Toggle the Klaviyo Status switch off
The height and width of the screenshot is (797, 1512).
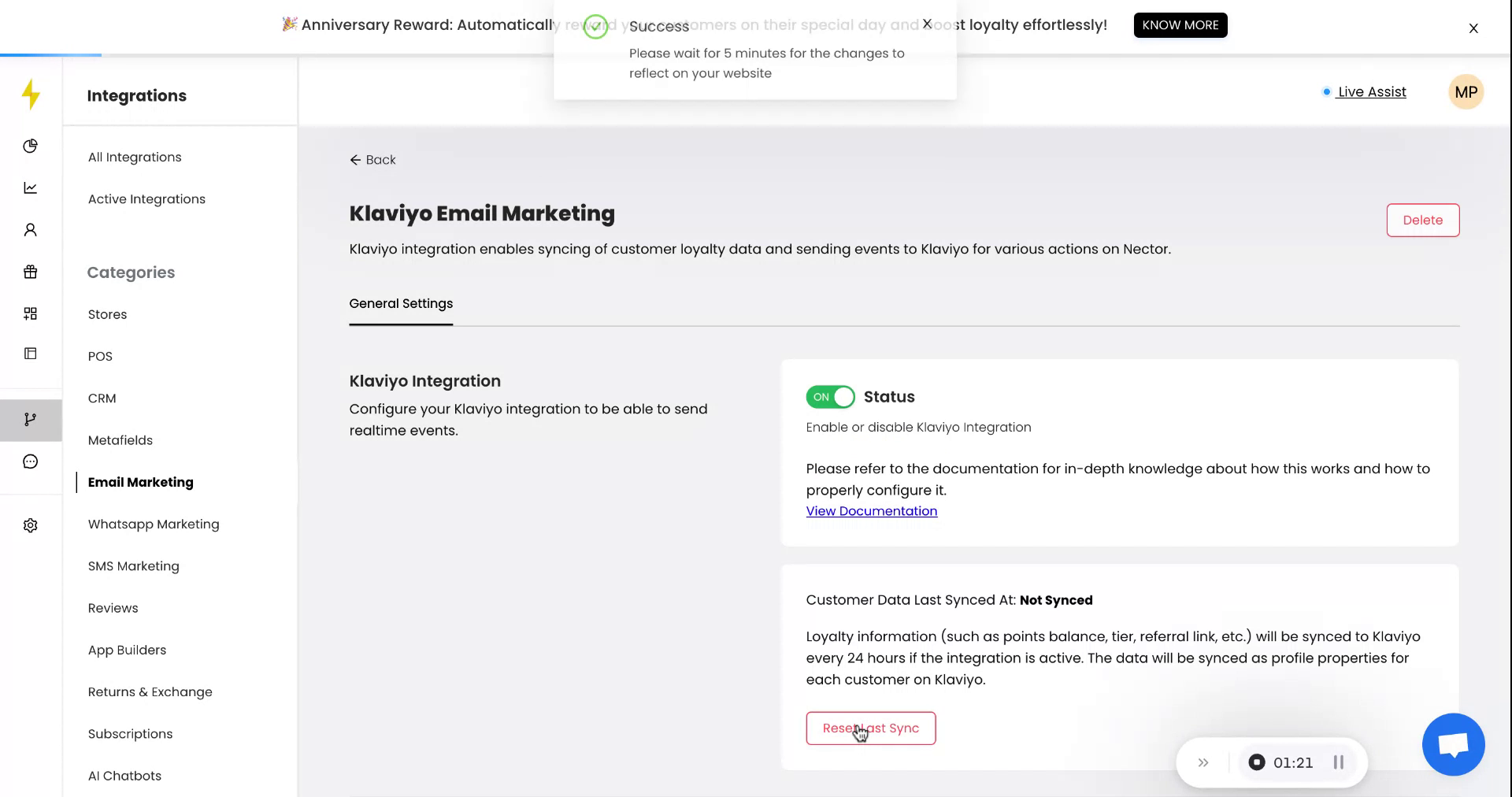pos(830,397)
